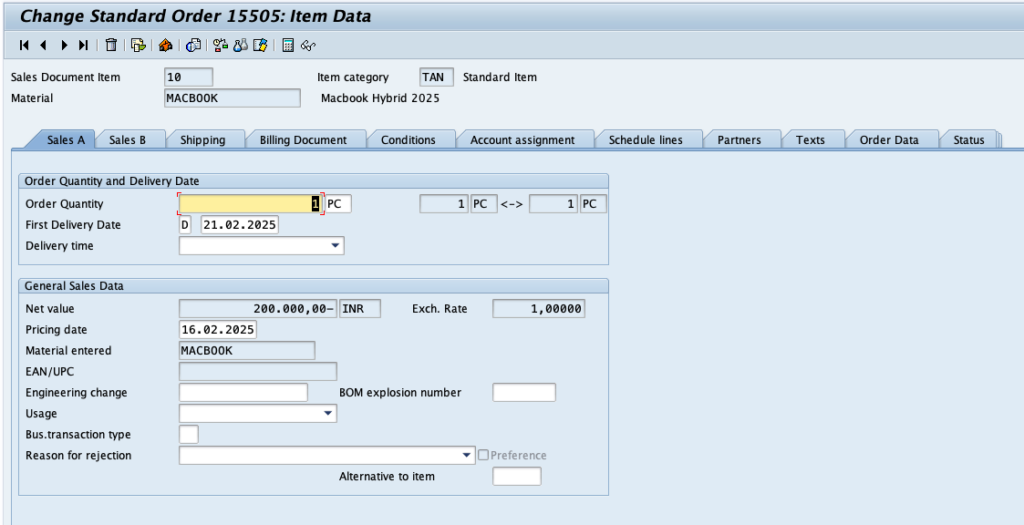Go to the first item using the toolbar
This screenshot has height=525, width=1024.
(x=24, y=45)
